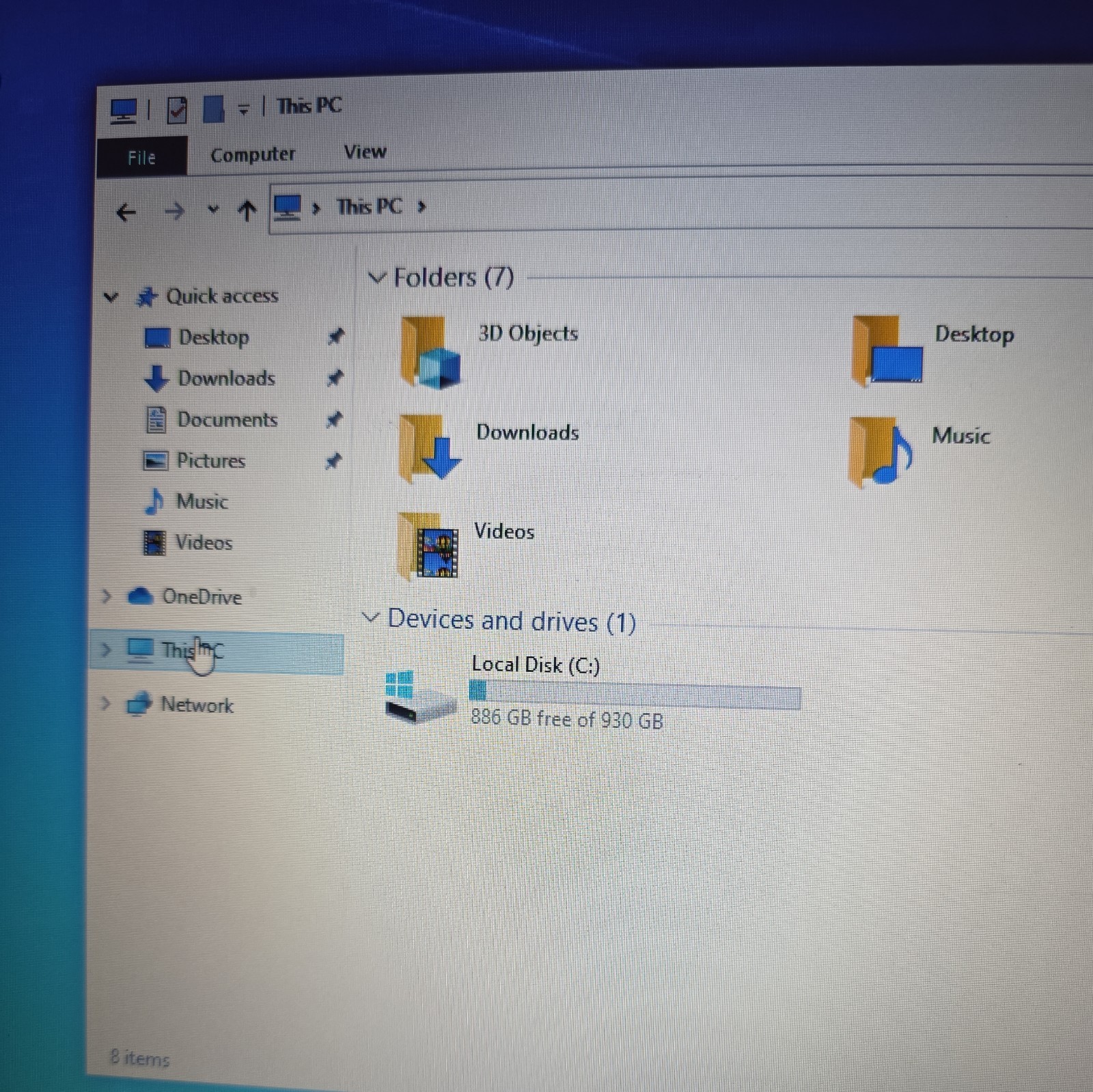Viewport: 1093px width, 1092px height.
Task: Click the Pictures icon in sidebar
Action: [x=155, y=461]
